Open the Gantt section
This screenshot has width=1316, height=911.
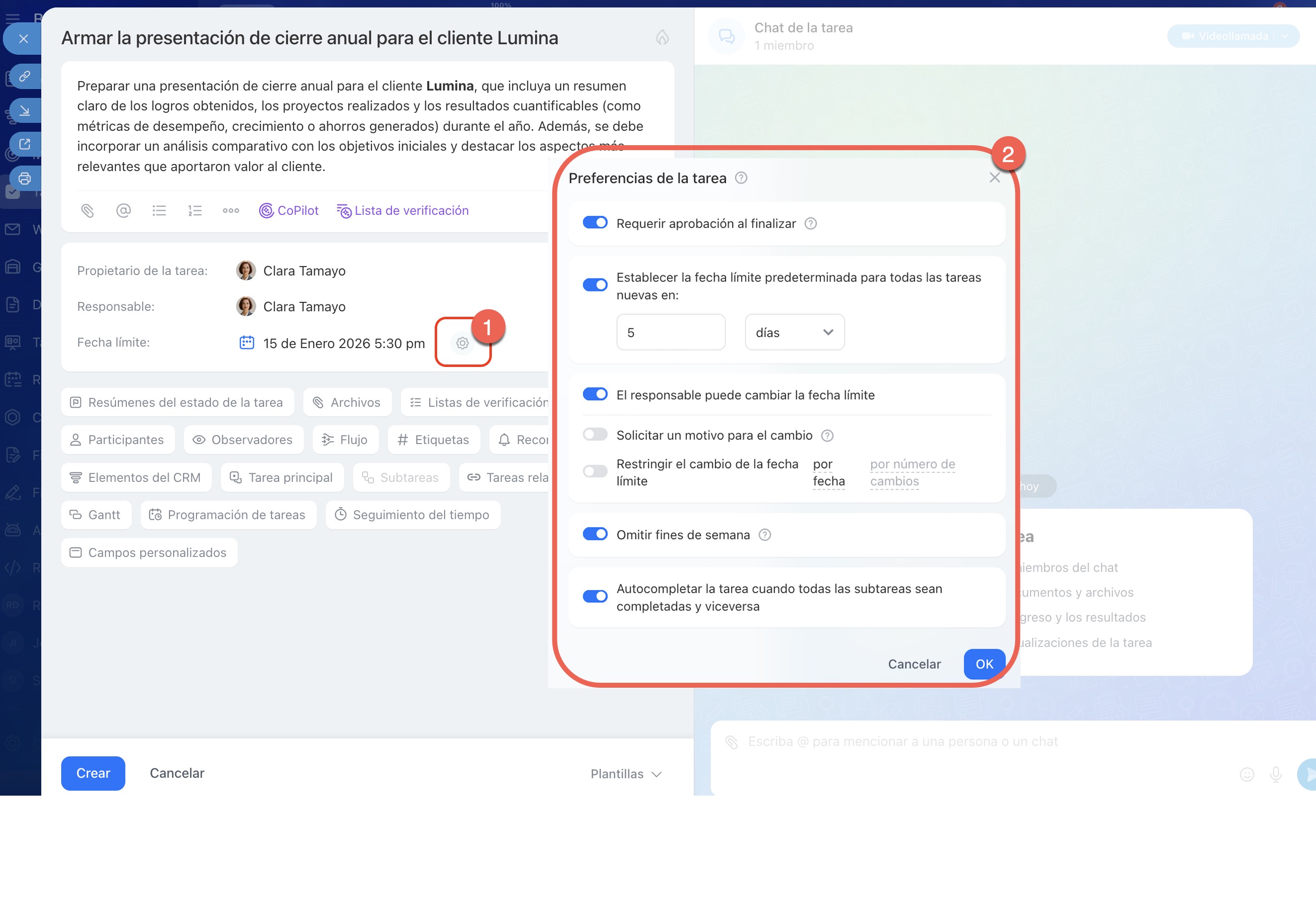pos(96,515)
